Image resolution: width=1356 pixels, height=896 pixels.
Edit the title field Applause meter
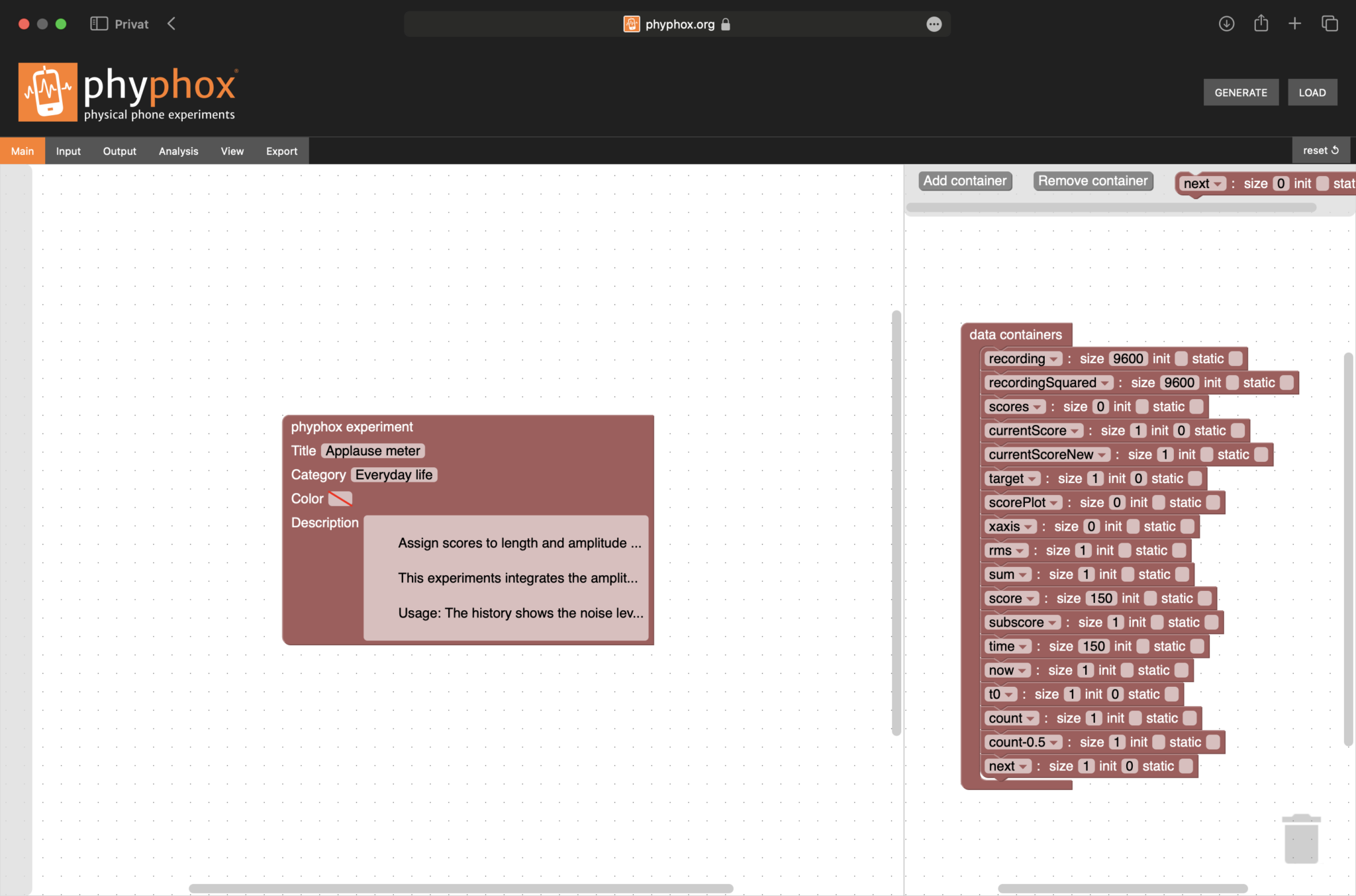point(372,450)
